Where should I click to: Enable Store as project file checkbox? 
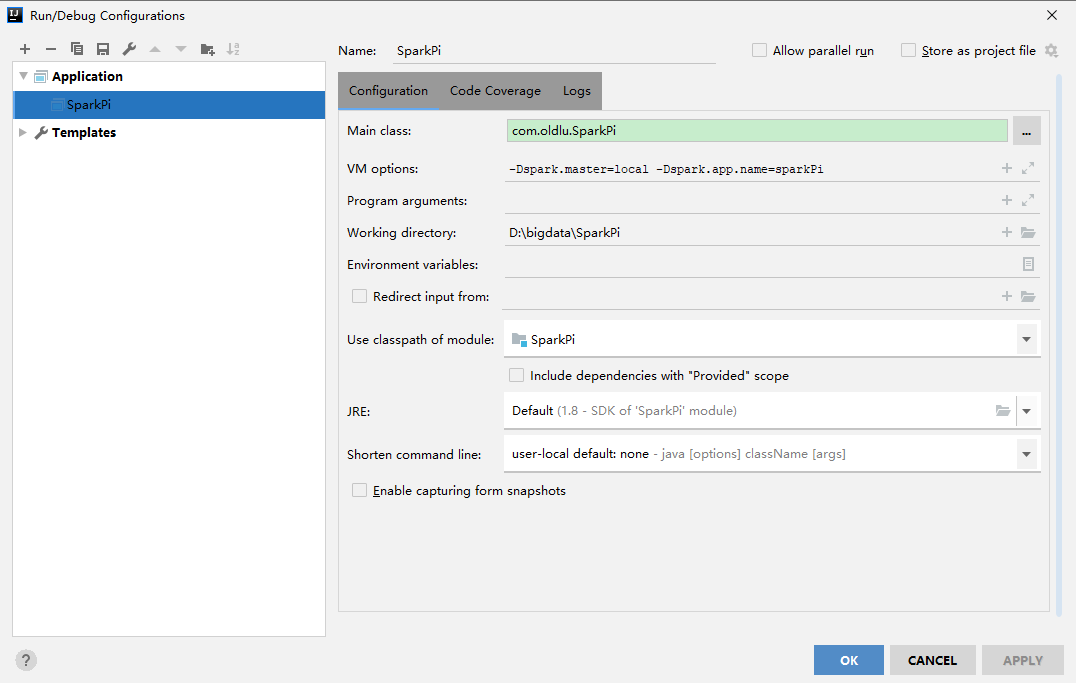(x=908, y=50)
